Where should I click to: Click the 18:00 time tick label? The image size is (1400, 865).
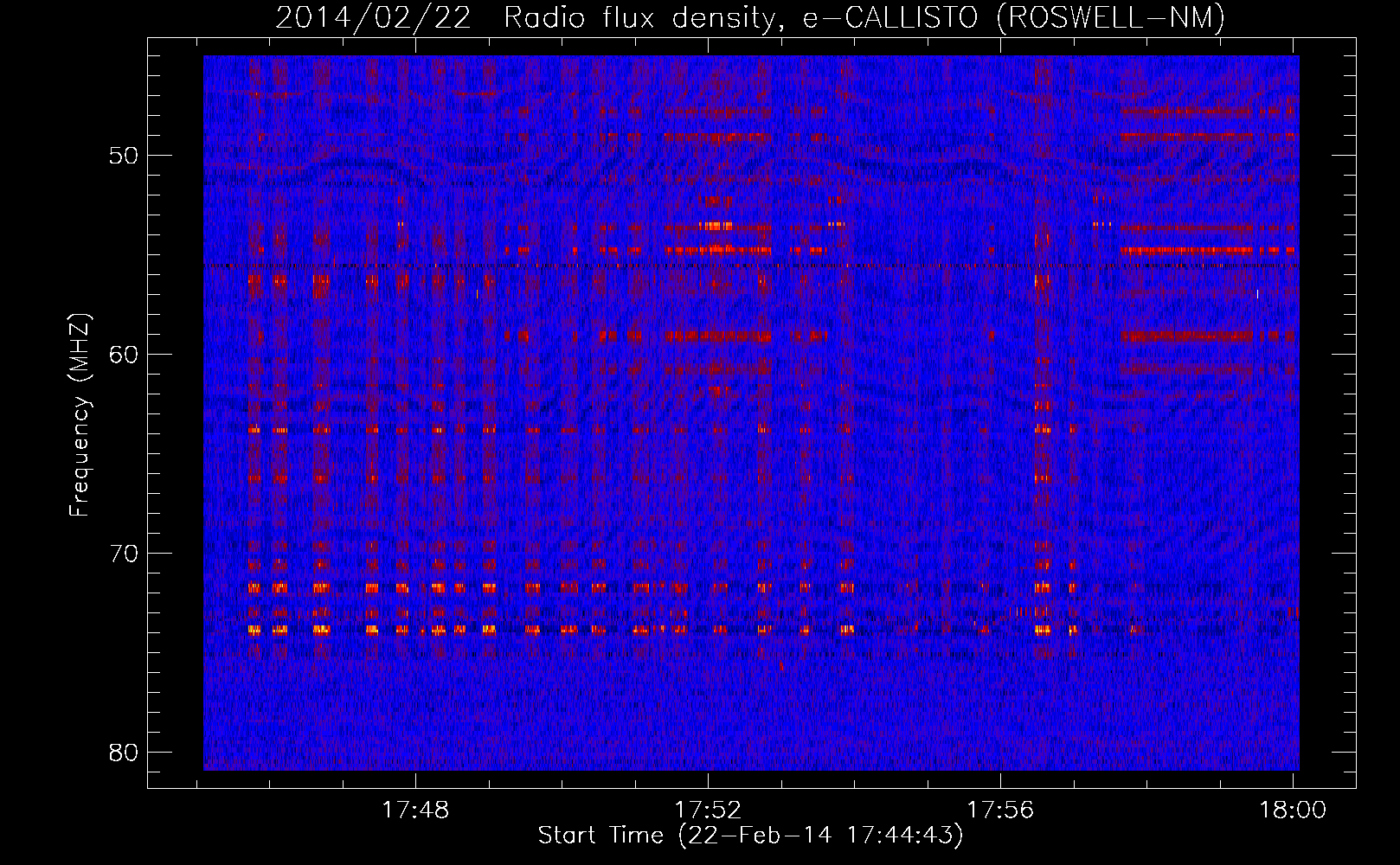pyautogui.click(x=1293, y=811)
